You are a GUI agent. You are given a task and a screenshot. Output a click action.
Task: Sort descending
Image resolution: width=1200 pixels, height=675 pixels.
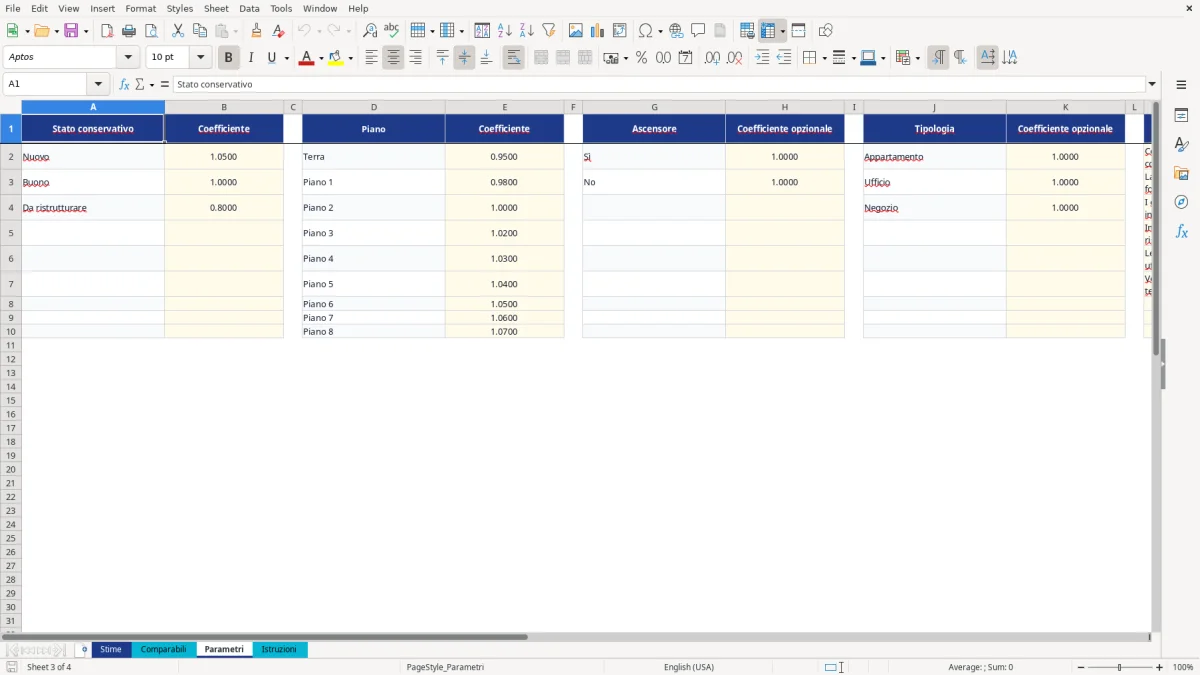(x=527, y=31)
